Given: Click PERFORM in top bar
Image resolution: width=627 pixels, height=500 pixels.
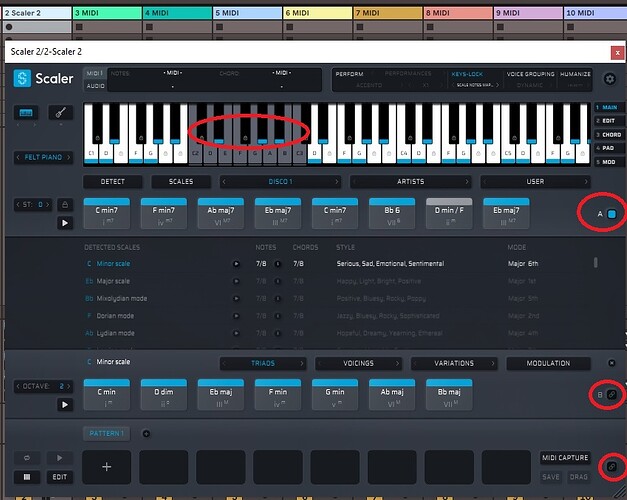Looking at the screenshot, I should [349, 74].
